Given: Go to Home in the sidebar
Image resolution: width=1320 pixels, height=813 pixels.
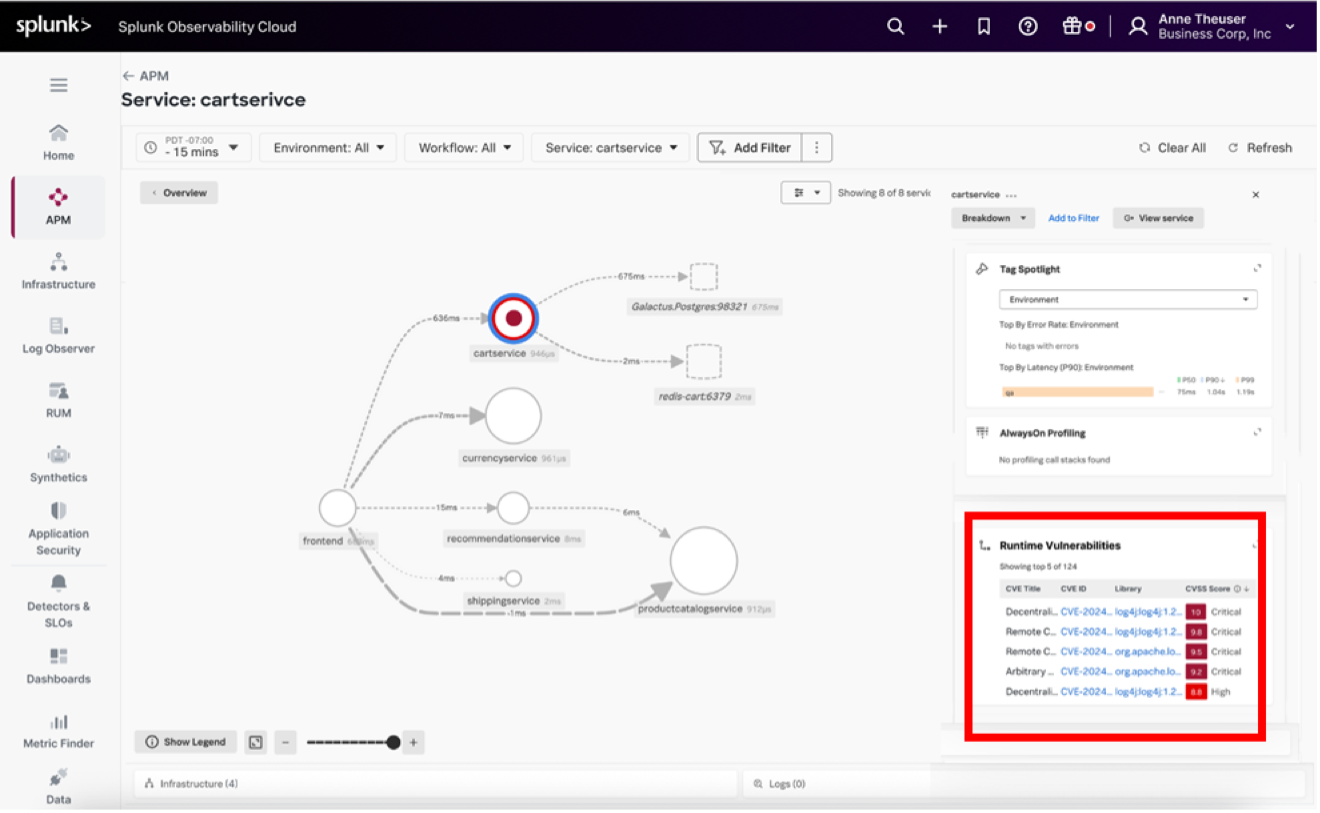Looking at the screenshot, I should (x=58, y=142).
